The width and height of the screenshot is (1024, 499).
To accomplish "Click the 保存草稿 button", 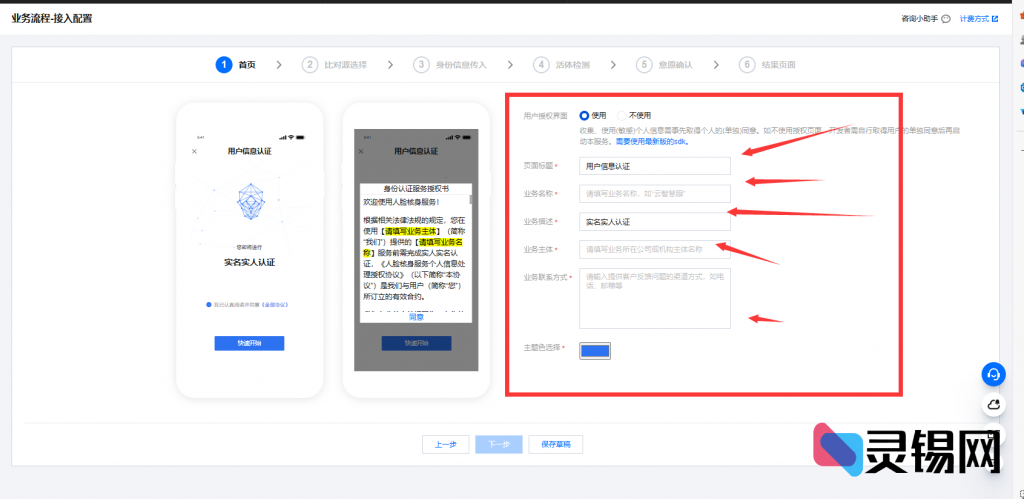I will pos(555,445).
